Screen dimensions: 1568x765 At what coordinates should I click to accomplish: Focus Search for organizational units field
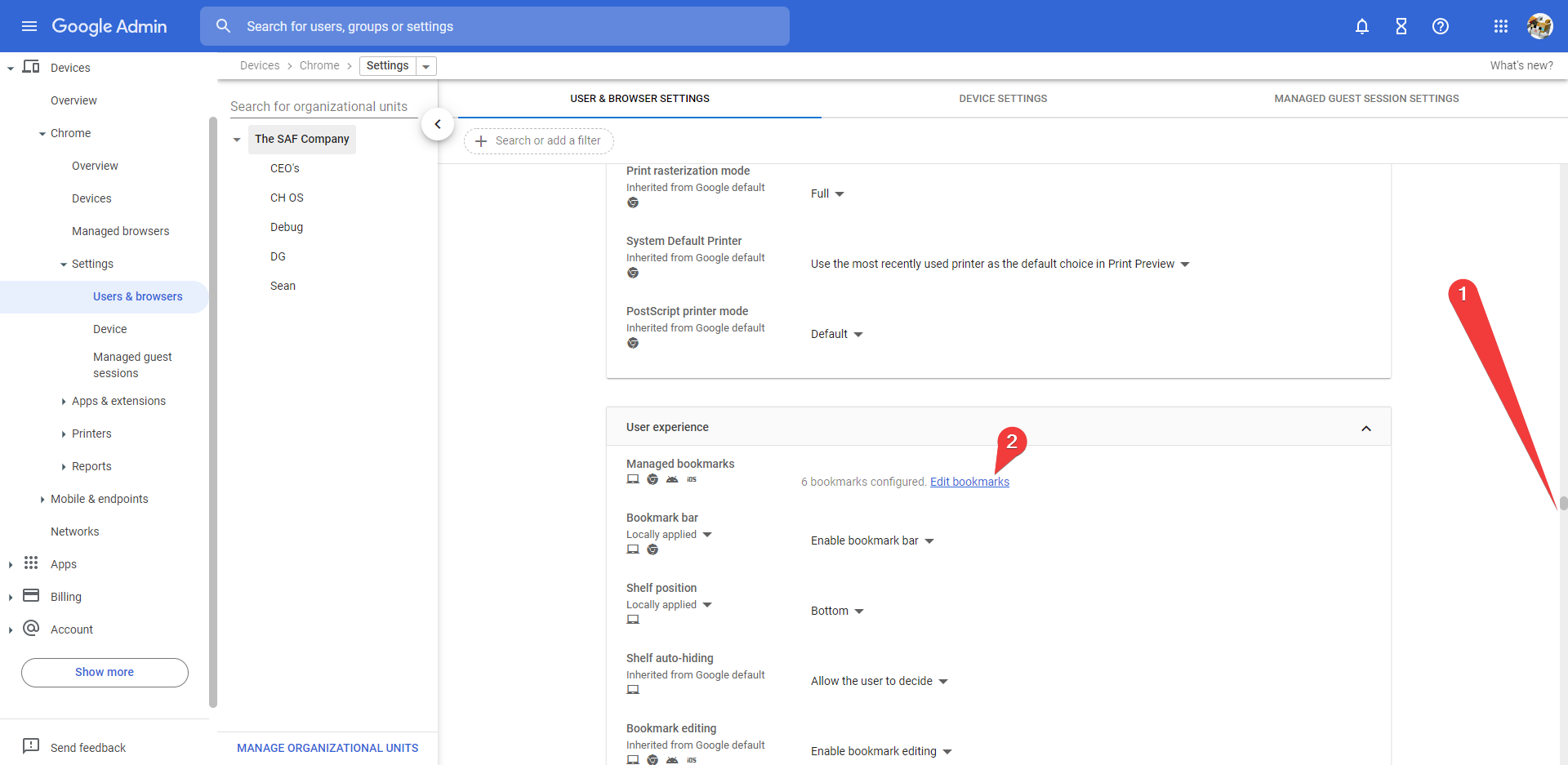tap(323, 106)
